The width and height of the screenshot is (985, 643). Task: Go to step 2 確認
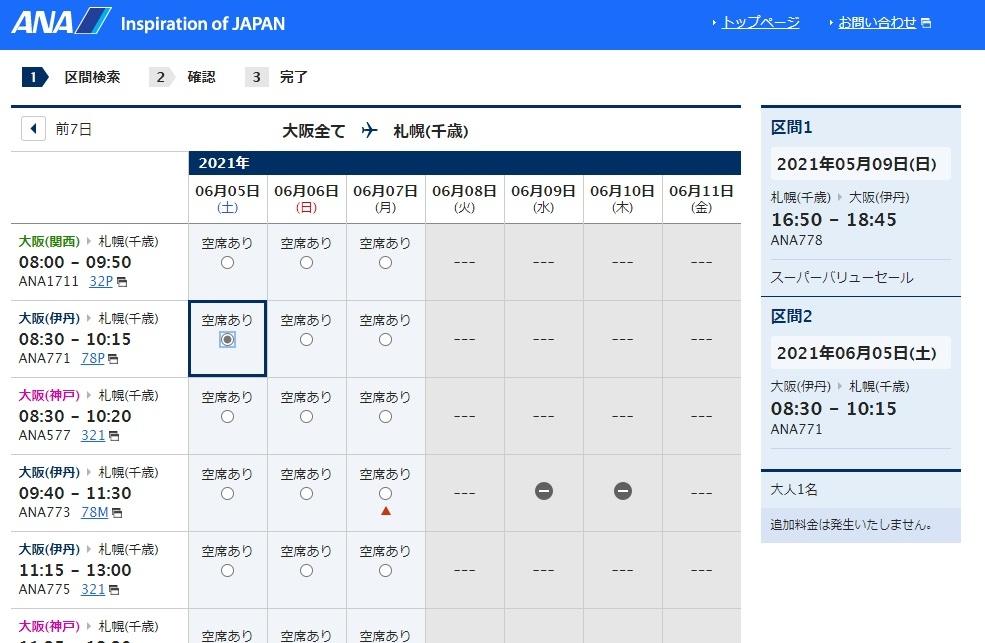182,77
